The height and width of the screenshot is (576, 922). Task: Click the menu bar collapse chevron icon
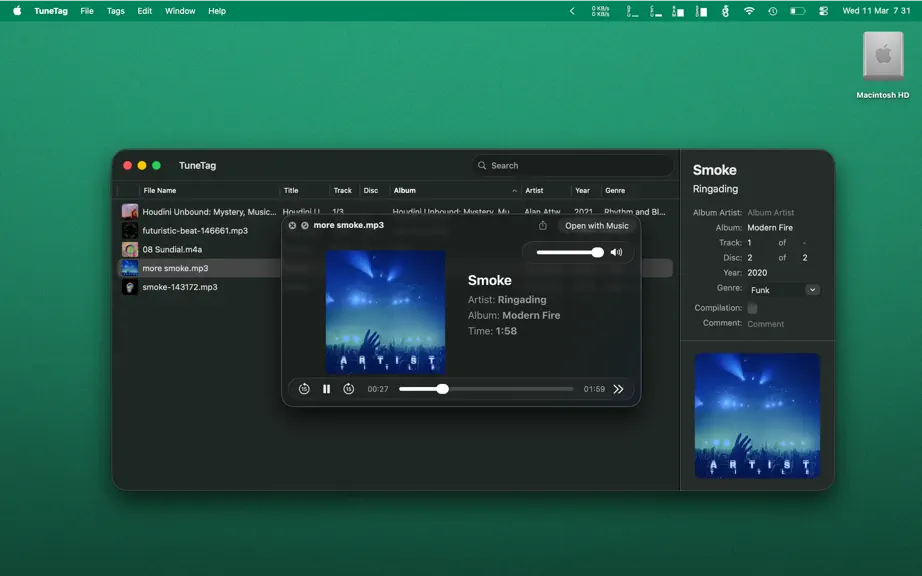click(x=572, y=11)
